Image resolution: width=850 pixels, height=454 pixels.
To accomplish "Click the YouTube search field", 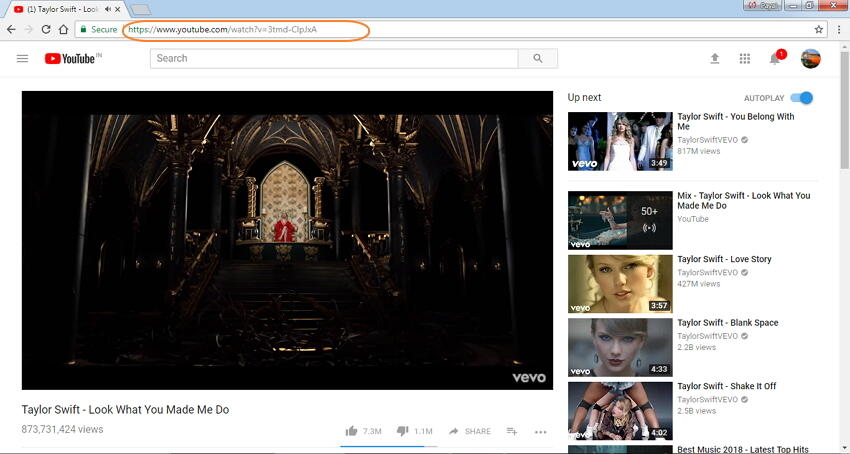I will [x=334, y=59].
